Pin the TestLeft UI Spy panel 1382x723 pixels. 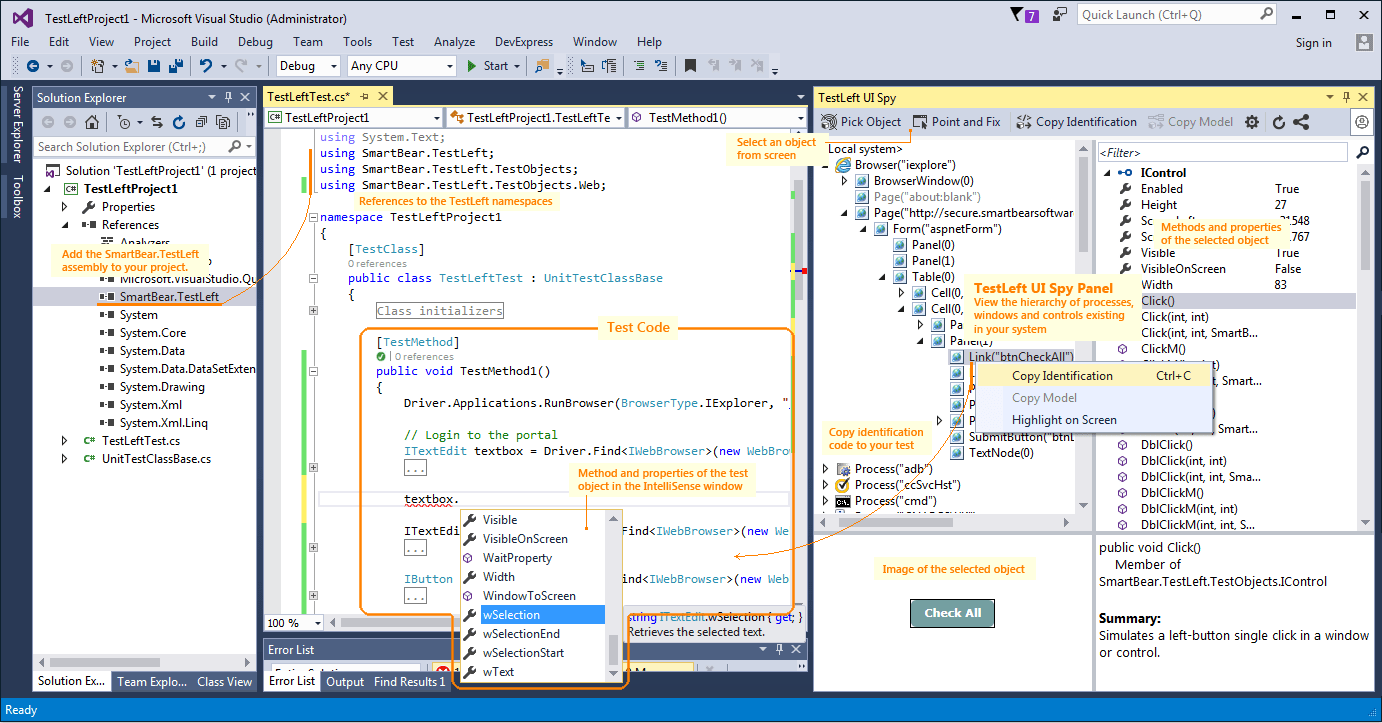coord(1346,97)
